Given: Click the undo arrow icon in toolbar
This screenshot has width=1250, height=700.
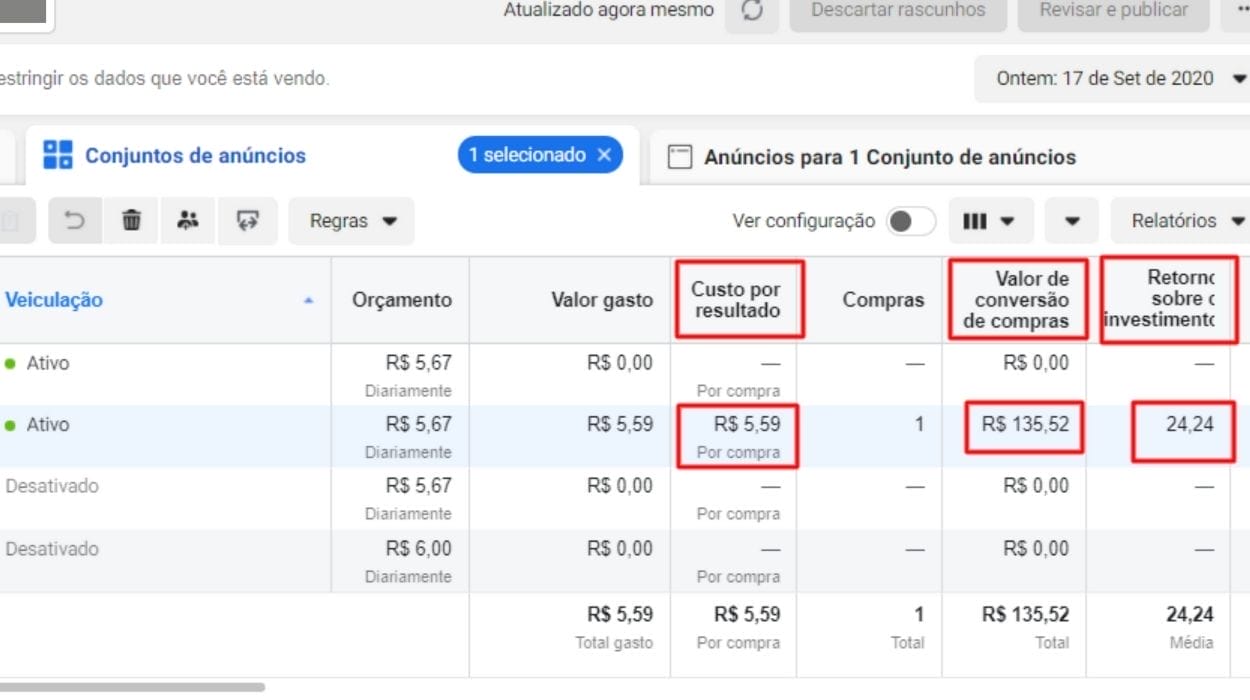Looking at the screenshot, I should tap(75, 221).
